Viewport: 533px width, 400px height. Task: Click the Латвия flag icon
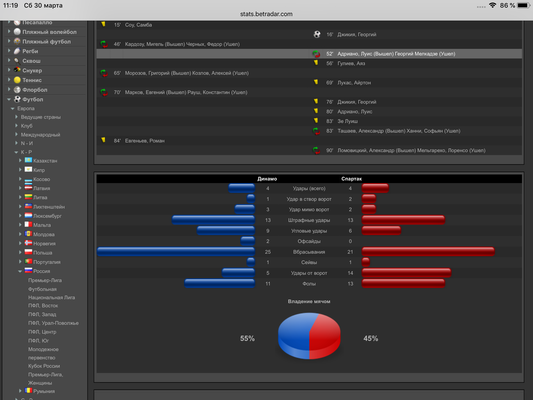pyautogui.click(x=28, y=187)
